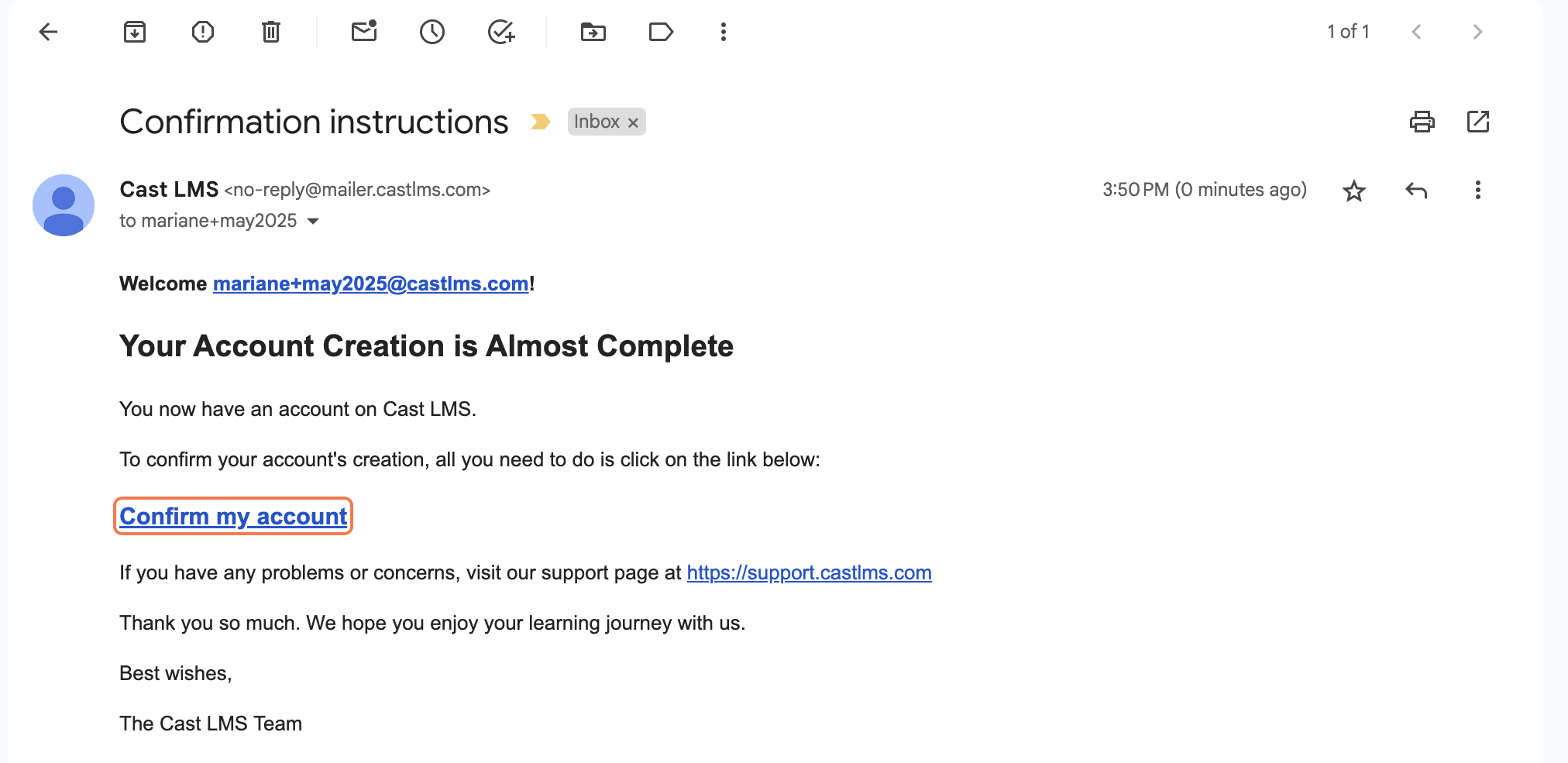Go back to the inbox list
The image size is (1568, 763).
(x=48, y=32)
